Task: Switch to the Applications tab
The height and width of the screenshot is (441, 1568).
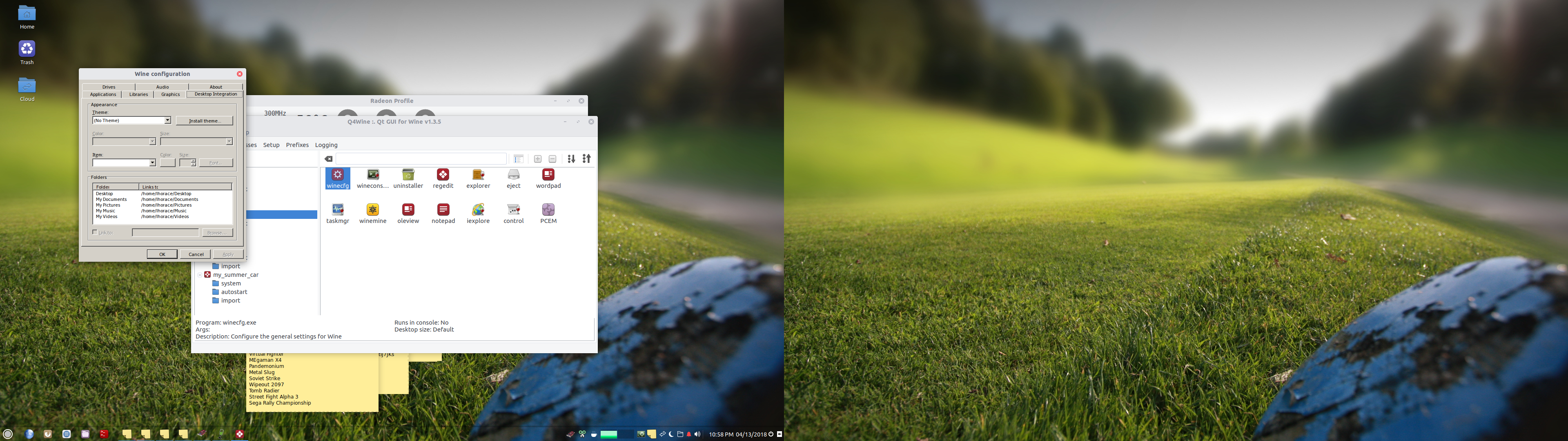Action: [x=103, y=94]
